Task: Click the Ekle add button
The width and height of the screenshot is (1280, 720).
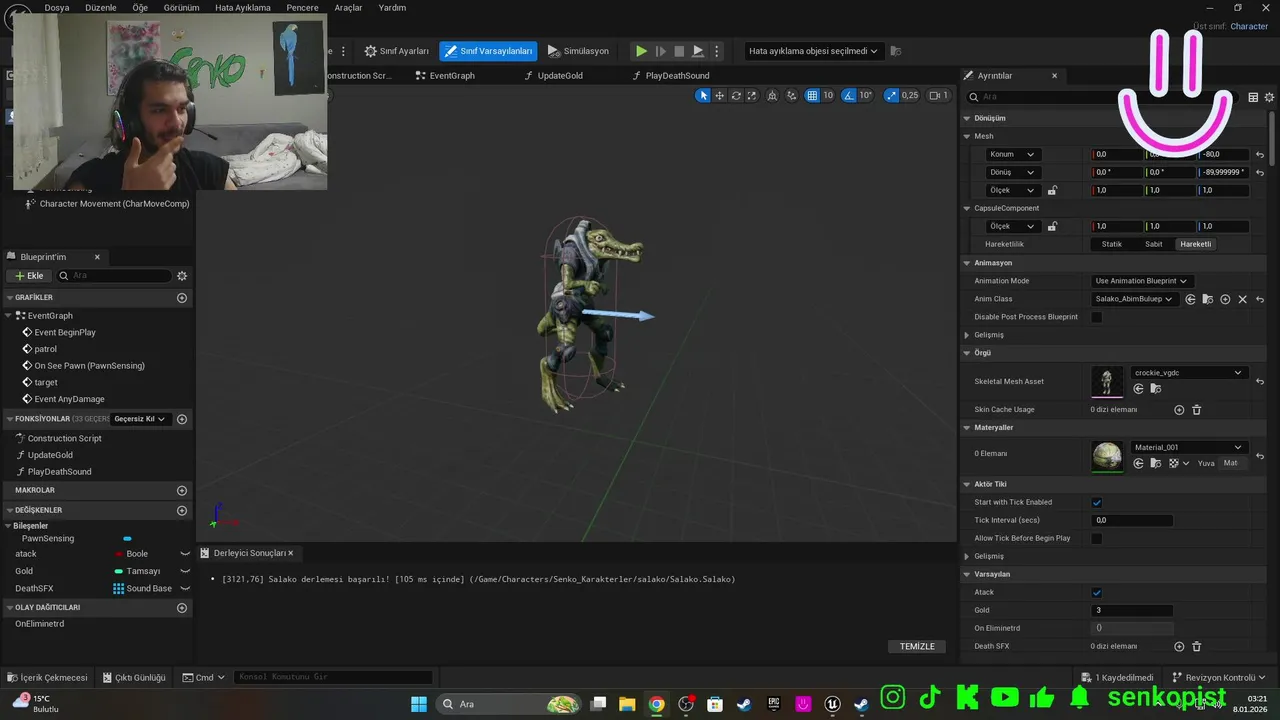Action: pos(29,276)
